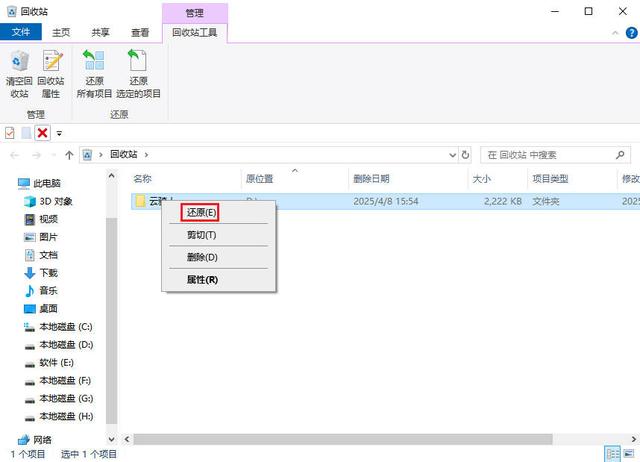
Task: Click the recycle bin icon in address bar
Action: 87,155
